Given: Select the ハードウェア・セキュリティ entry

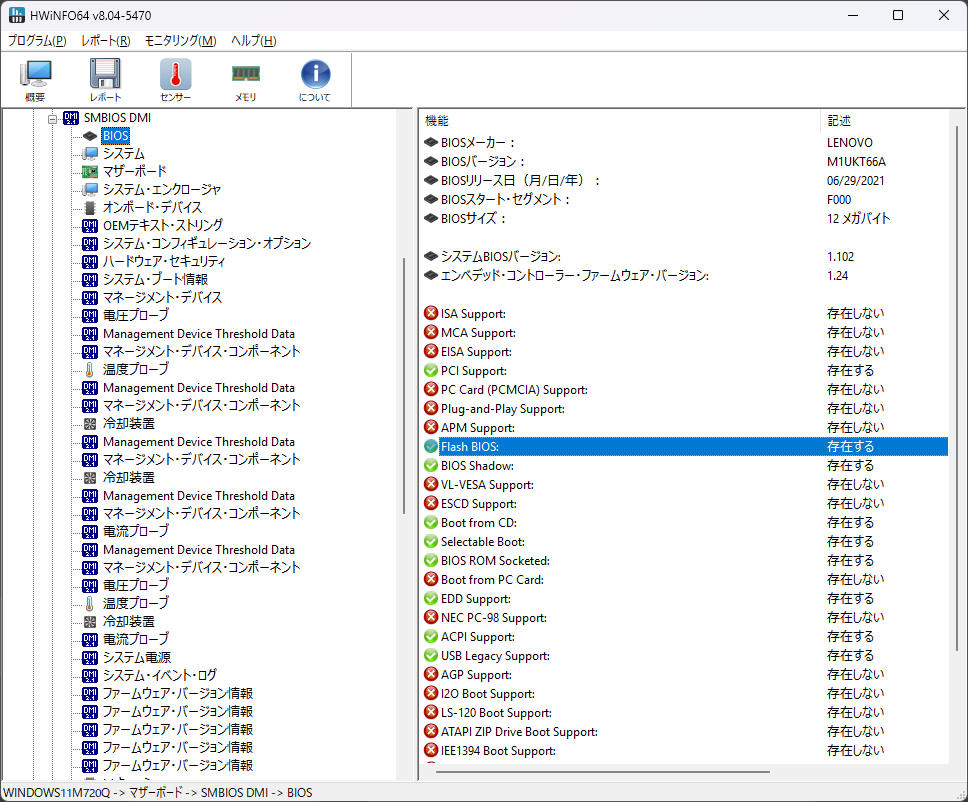Looking at the screenshot, I should [x=165, y=261].
